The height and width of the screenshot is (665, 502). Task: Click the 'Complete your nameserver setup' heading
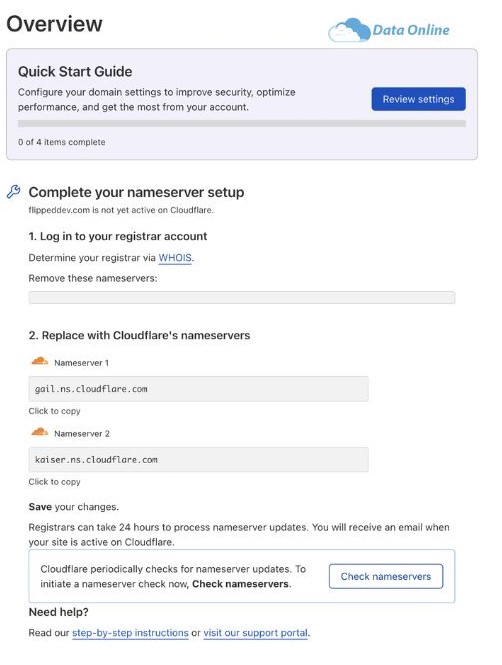click(136, 192)
